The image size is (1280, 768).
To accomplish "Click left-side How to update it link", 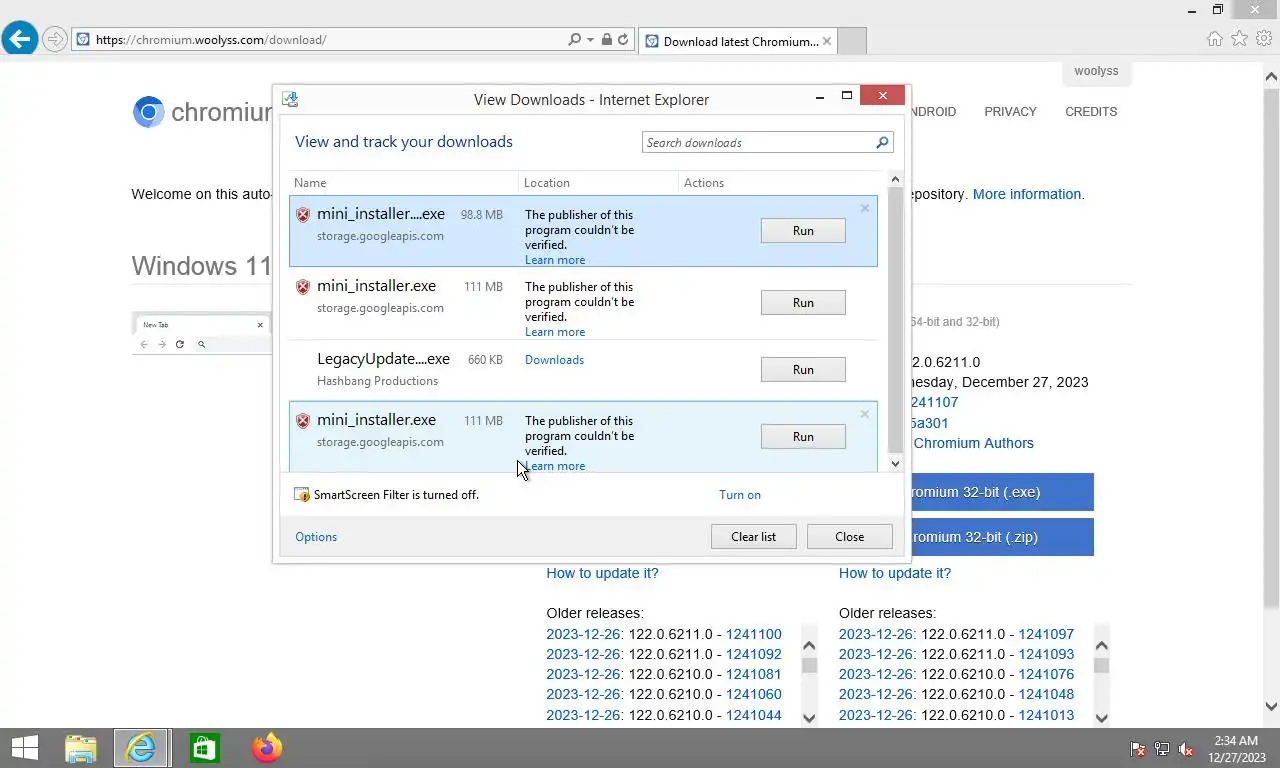I will click(602, 573).
